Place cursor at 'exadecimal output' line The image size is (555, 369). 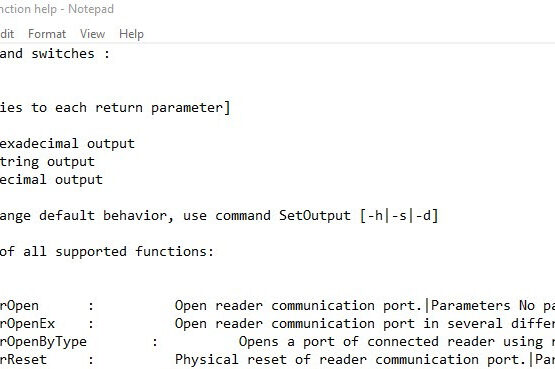tap(67, 144)
